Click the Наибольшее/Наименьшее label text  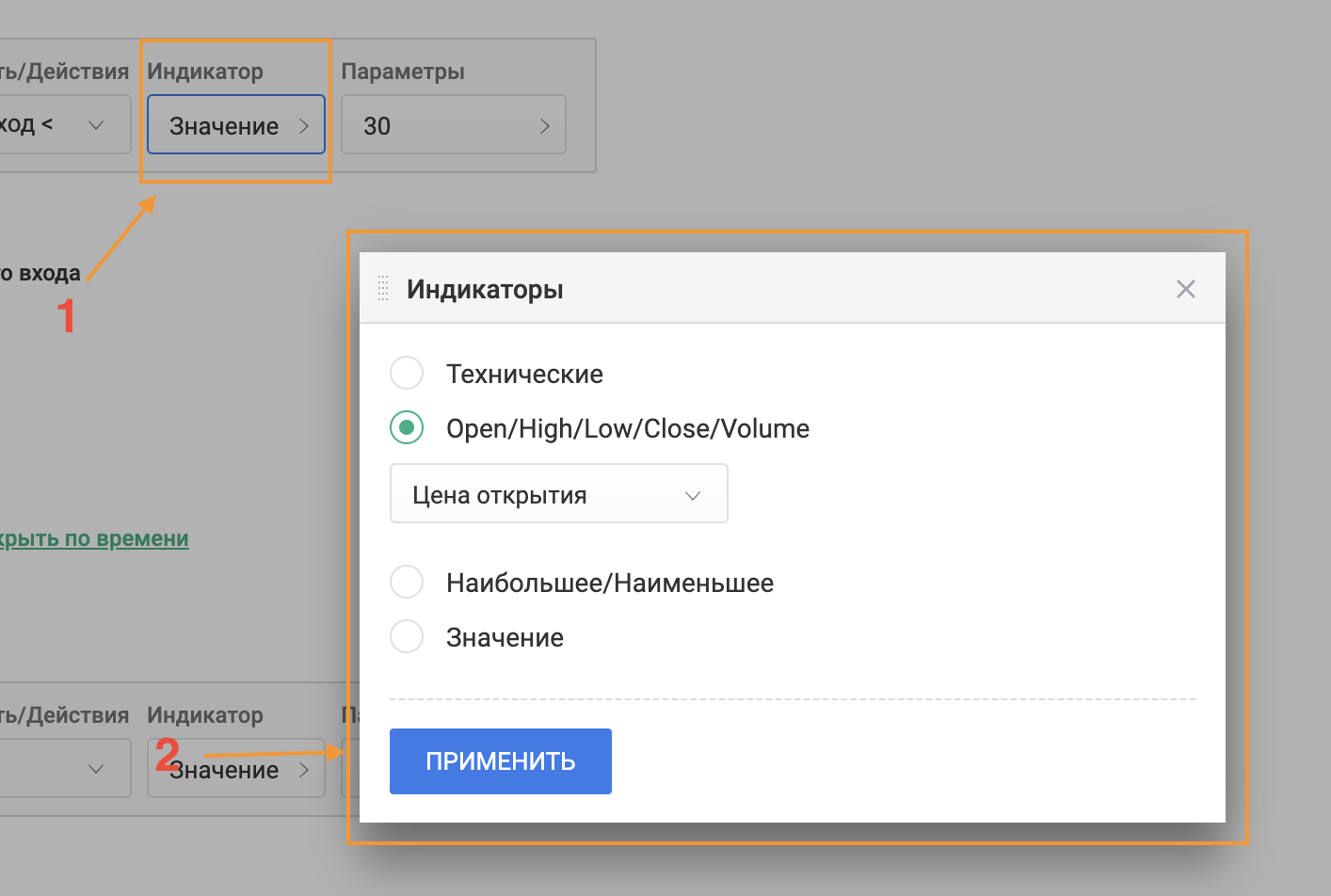(x=610, y=583)
